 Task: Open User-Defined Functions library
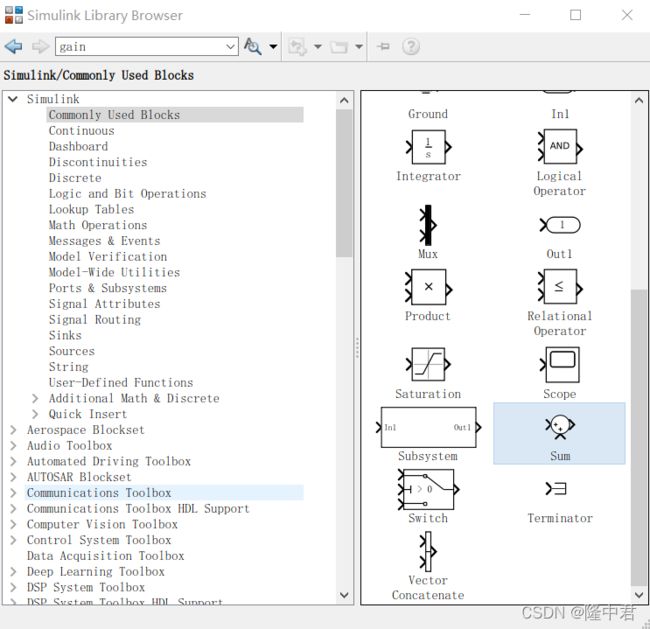[121, 383]
